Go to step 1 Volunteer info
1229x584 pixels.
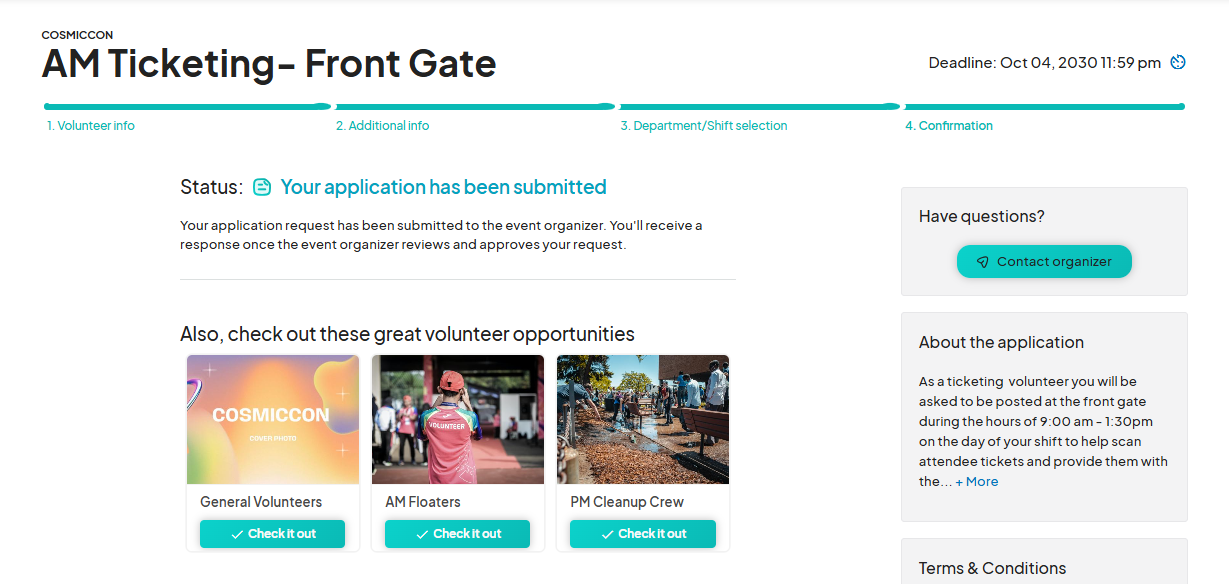91,126
